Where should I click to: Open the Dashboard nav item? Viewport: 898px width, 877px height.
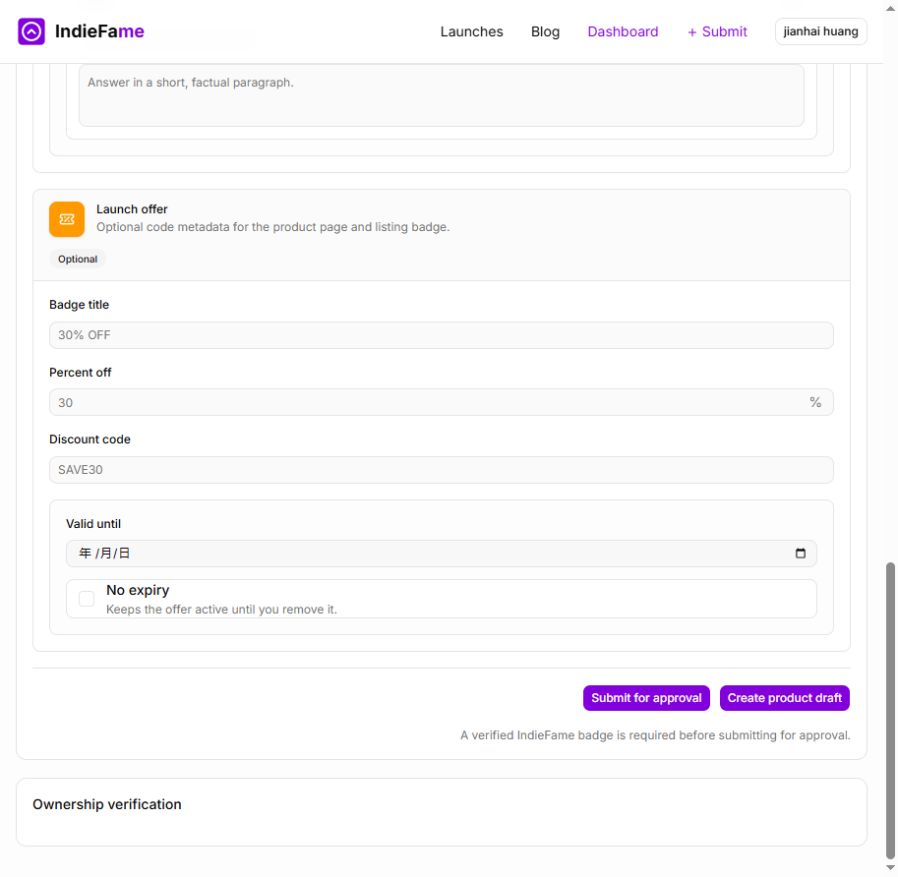[x=623, y=32]
